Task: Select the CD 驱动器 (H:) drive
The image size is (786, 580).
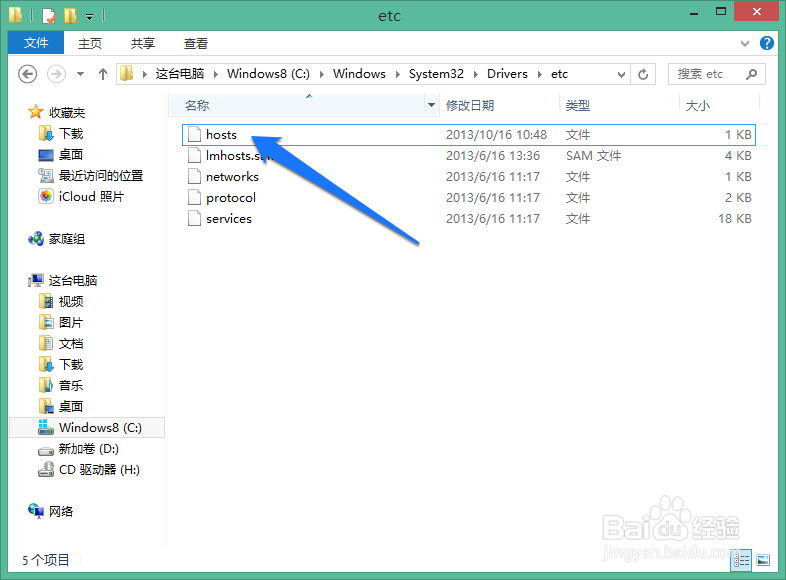Action: pos(89,470)
